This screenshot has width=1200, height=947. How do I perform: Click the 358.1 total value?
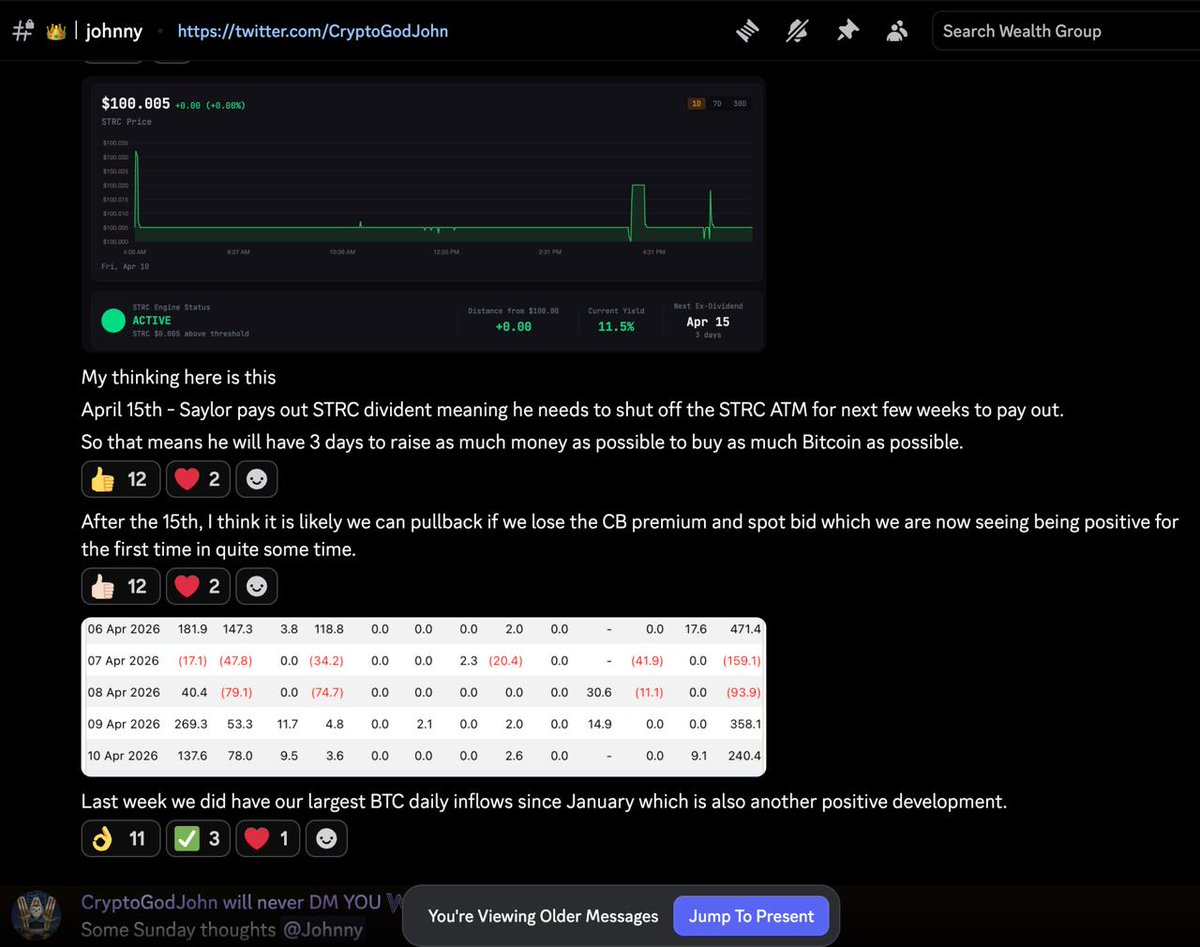click(x=745, y=724)
